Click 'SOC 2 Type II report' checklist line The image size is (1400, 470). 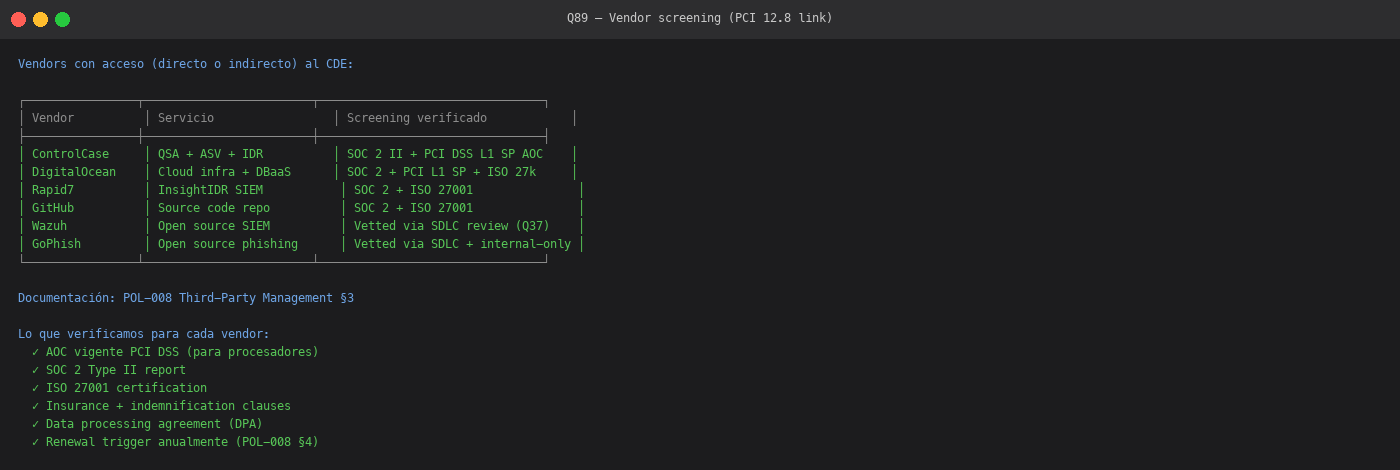(x=109, y=370)
